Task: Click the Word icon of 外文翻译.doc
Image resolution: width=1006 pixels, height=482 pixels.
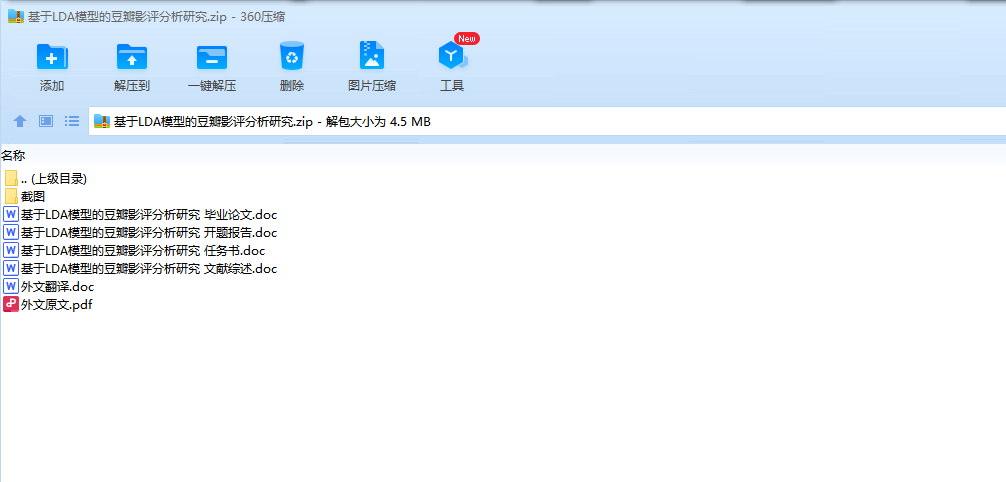Action: click(x=11, y=286)
